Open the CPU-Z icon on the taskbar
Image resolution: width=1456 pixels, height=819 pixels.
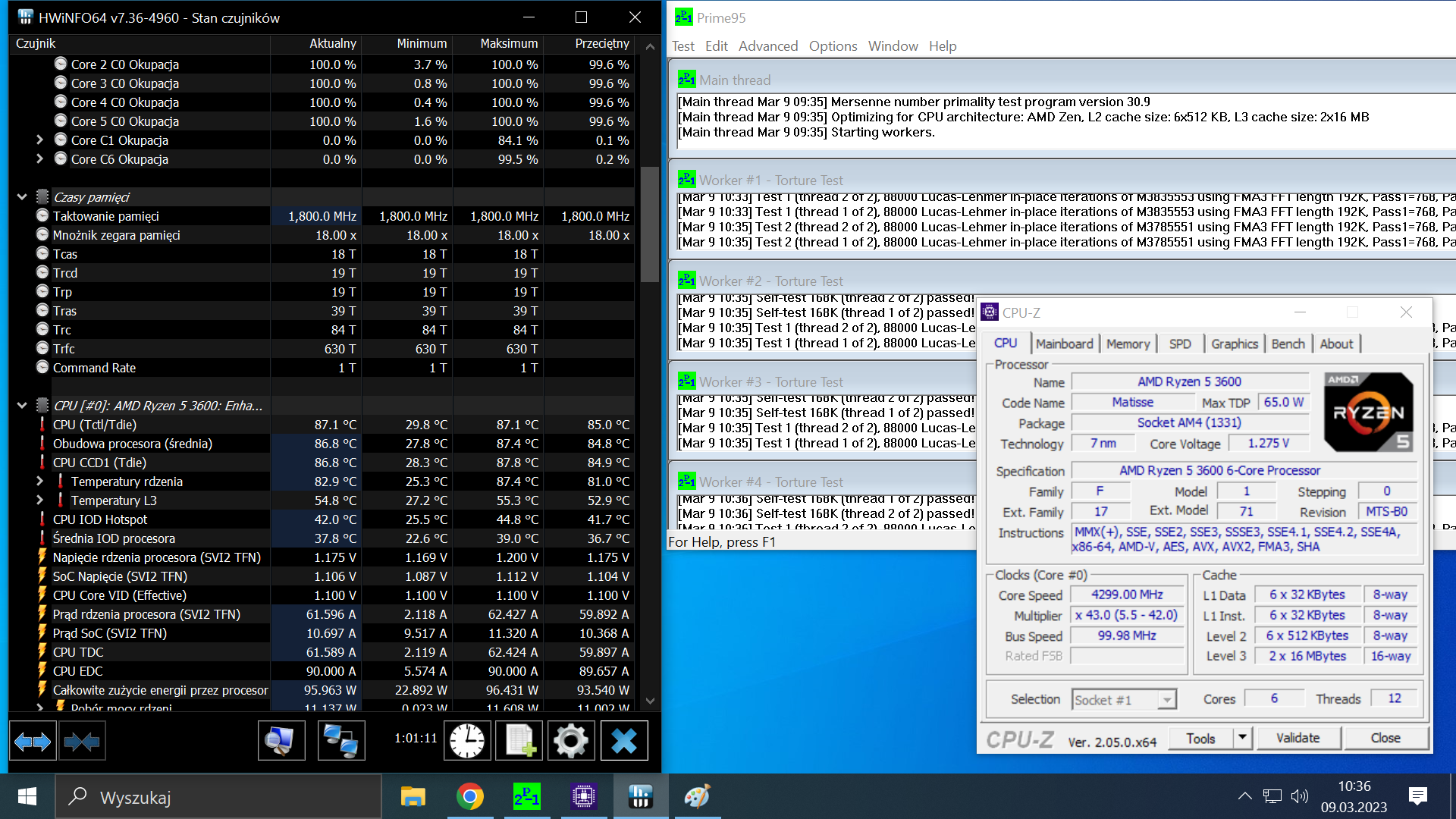584,797
